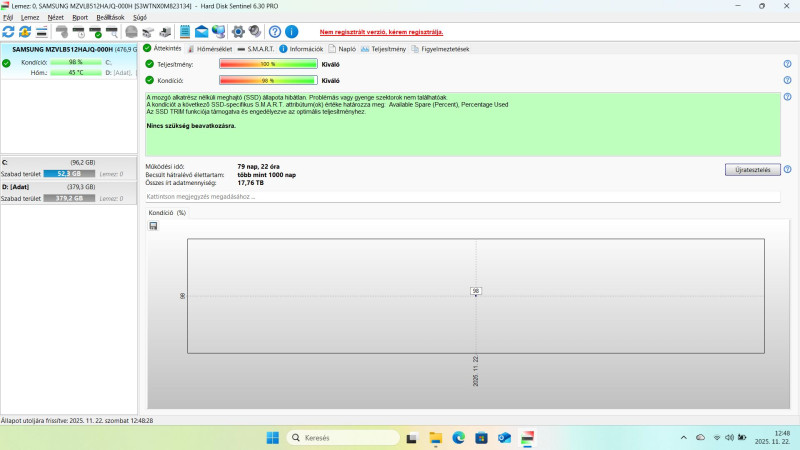800x450 pixels.
Task: Click the C: free space 52.3 GB bar
Action: [69, 173]
